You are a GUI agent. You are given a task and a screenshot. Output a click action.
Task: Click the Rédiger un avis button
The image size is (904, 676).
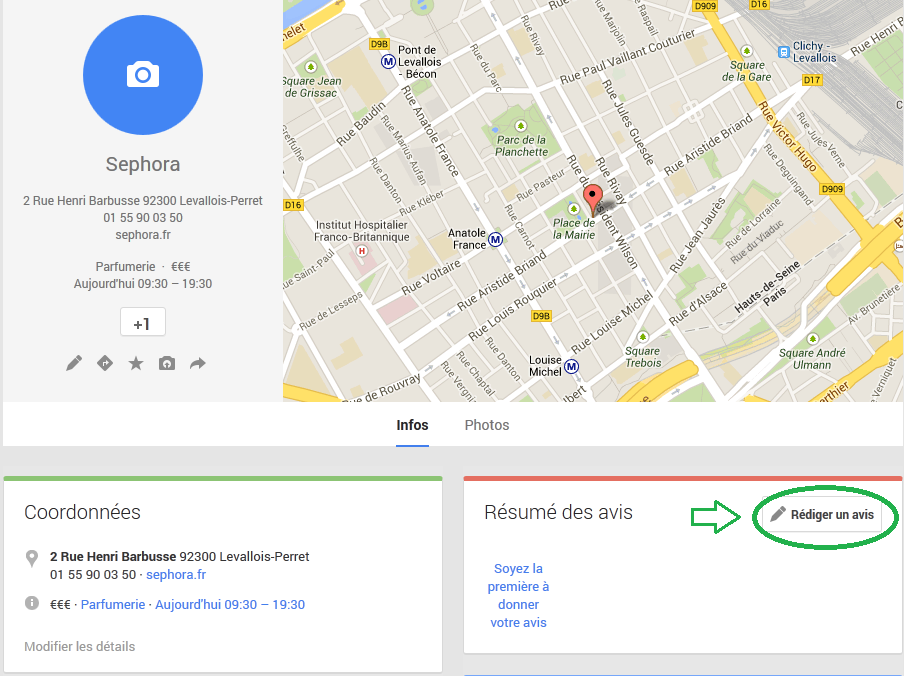[822, 515]
